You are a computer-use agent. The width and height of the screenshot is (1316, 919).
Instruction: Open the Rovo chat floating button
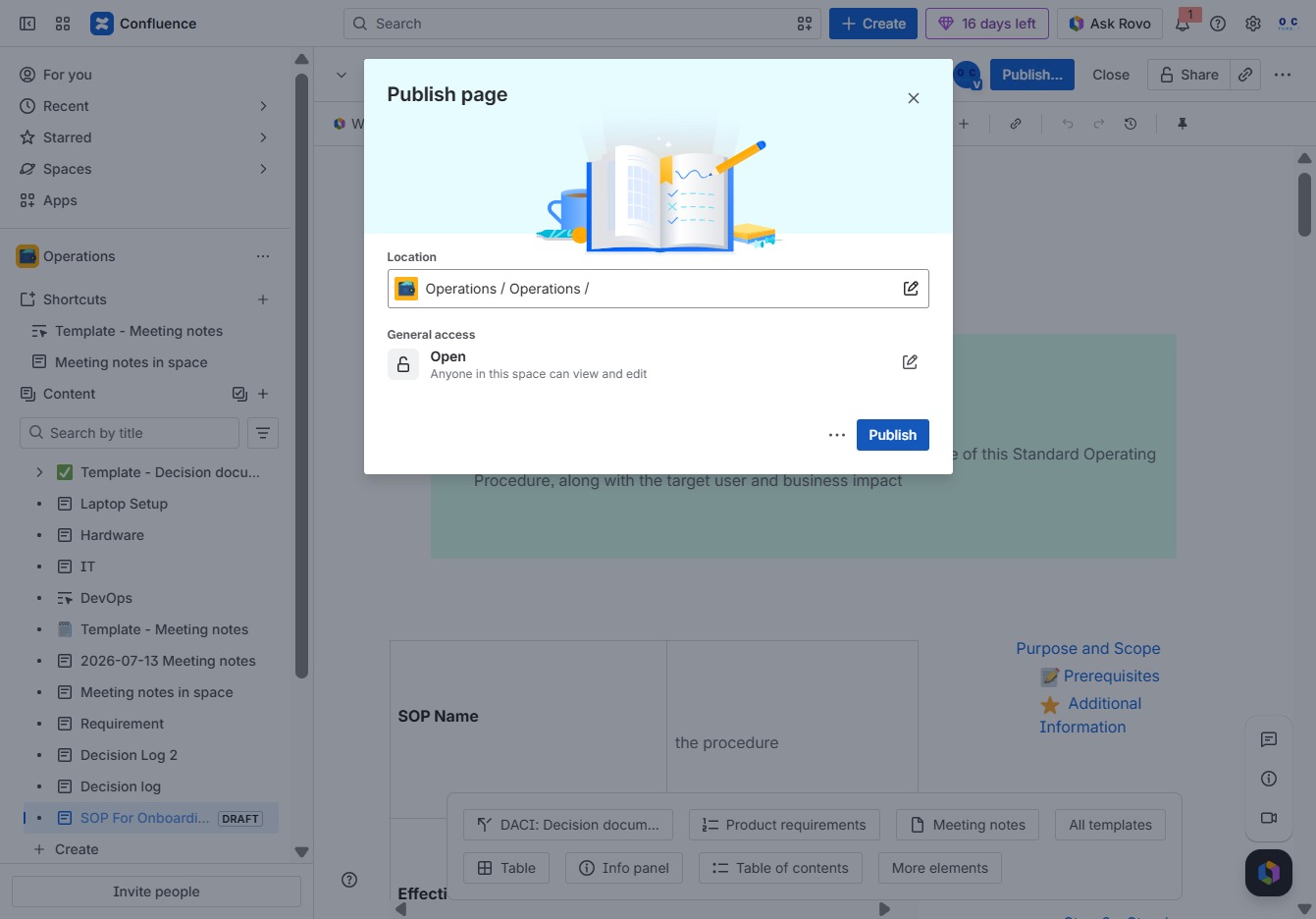pos(1269,873)
